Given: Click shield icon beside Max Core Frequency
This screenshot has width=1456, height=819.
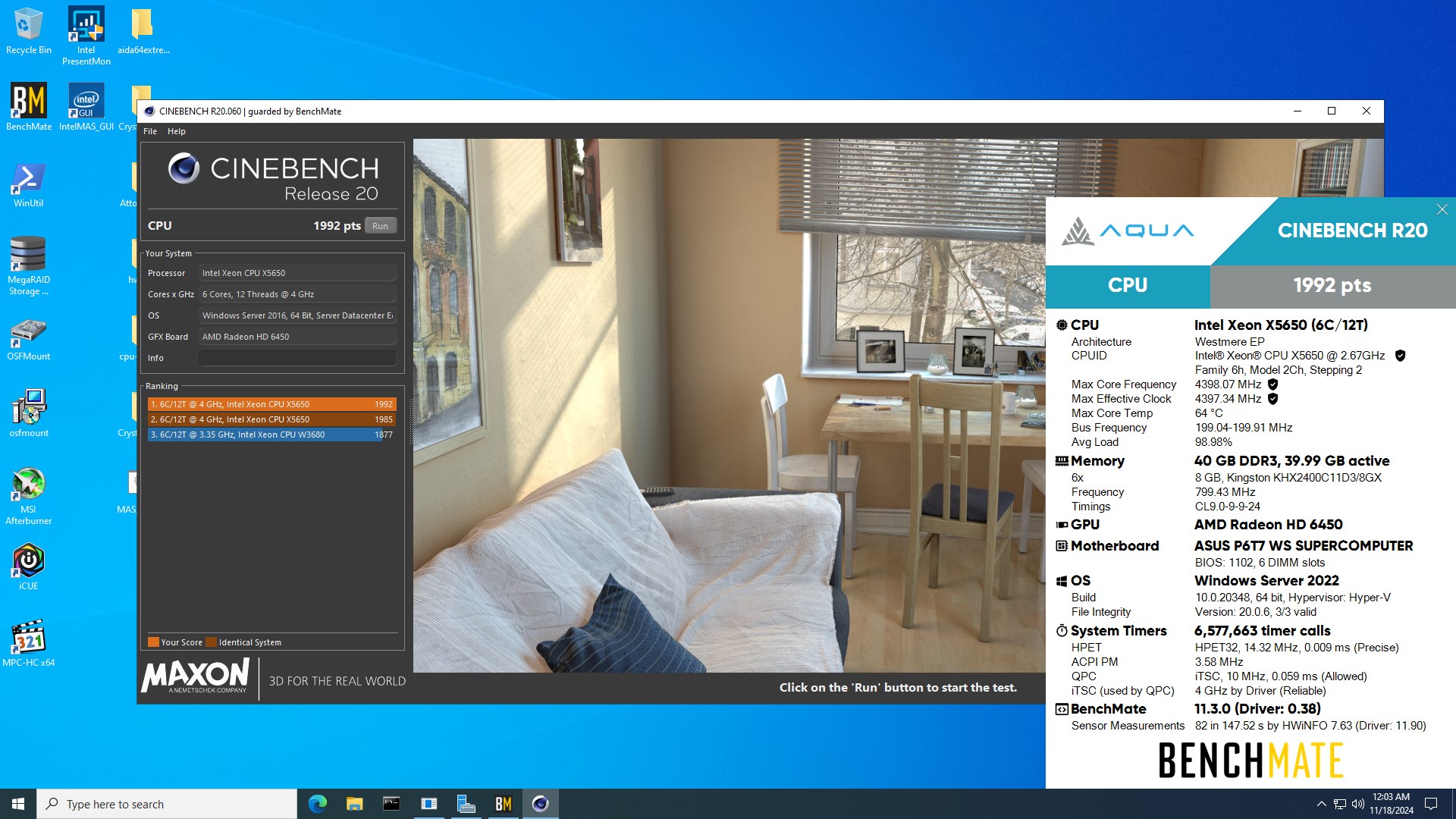Looking at the screenshot, I should tap(1272, 384).
